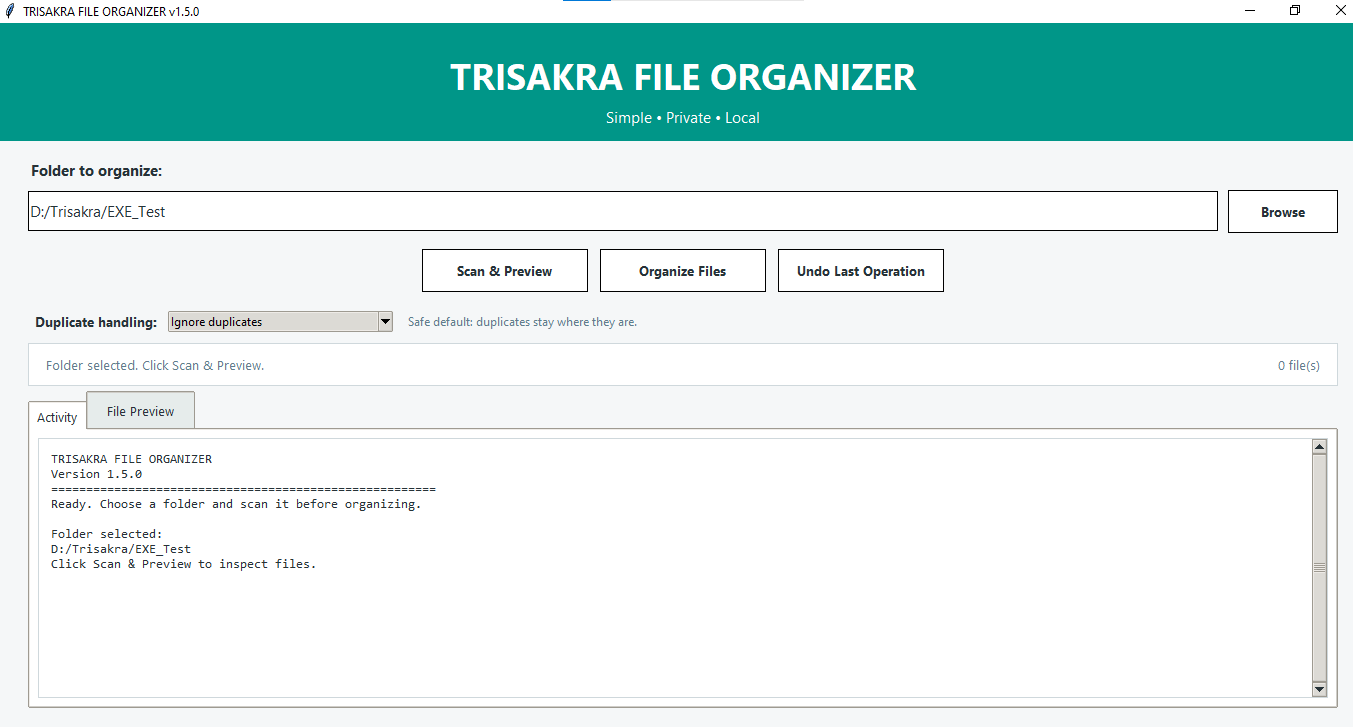Viewport: 1353px width, 727px height.
Task: Run Scan & Preview
Action: tap(505, 271)
